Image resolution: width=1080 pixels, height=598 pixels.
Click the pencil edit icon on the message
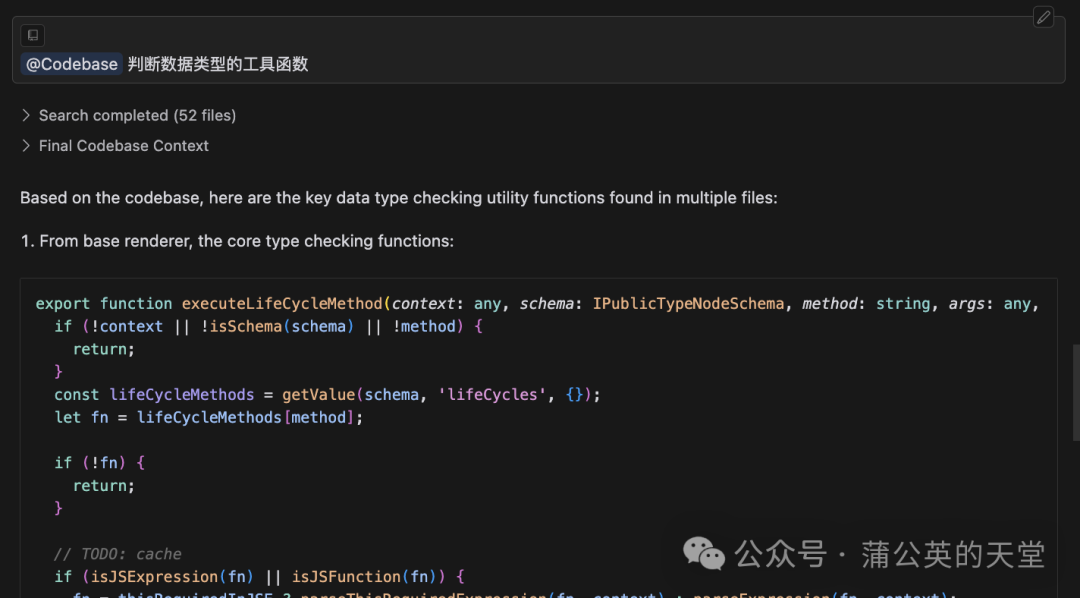tap(1043, 17)
